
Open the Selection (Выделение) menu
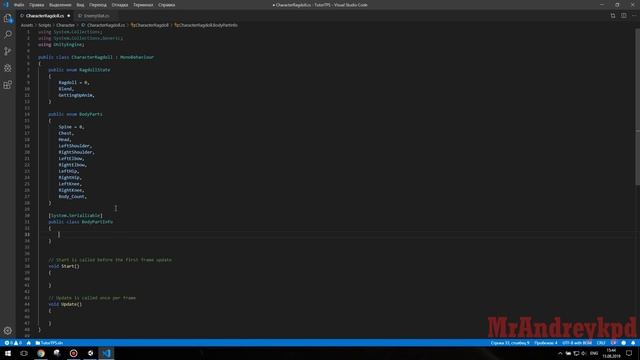pos(60,5)
